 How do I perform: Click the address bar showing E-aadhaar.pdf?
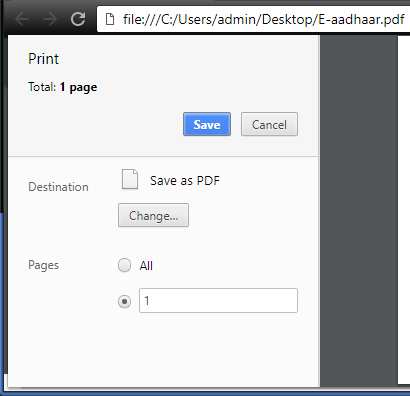coord(253,19)
